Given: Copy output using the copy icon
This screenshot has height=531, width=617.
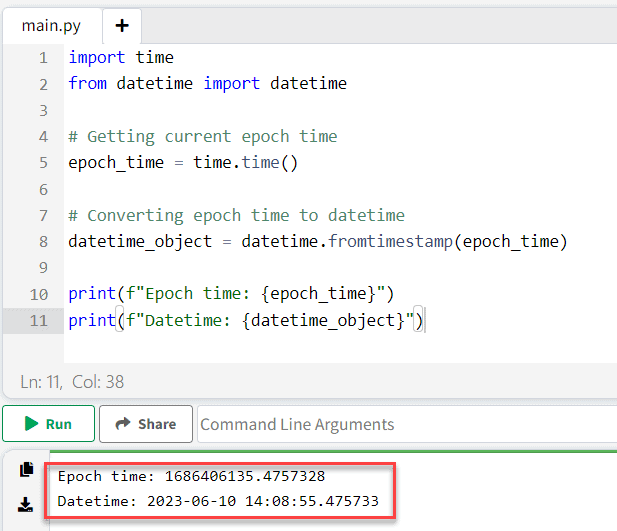Looking at the screenshot, I should [26, 469].
